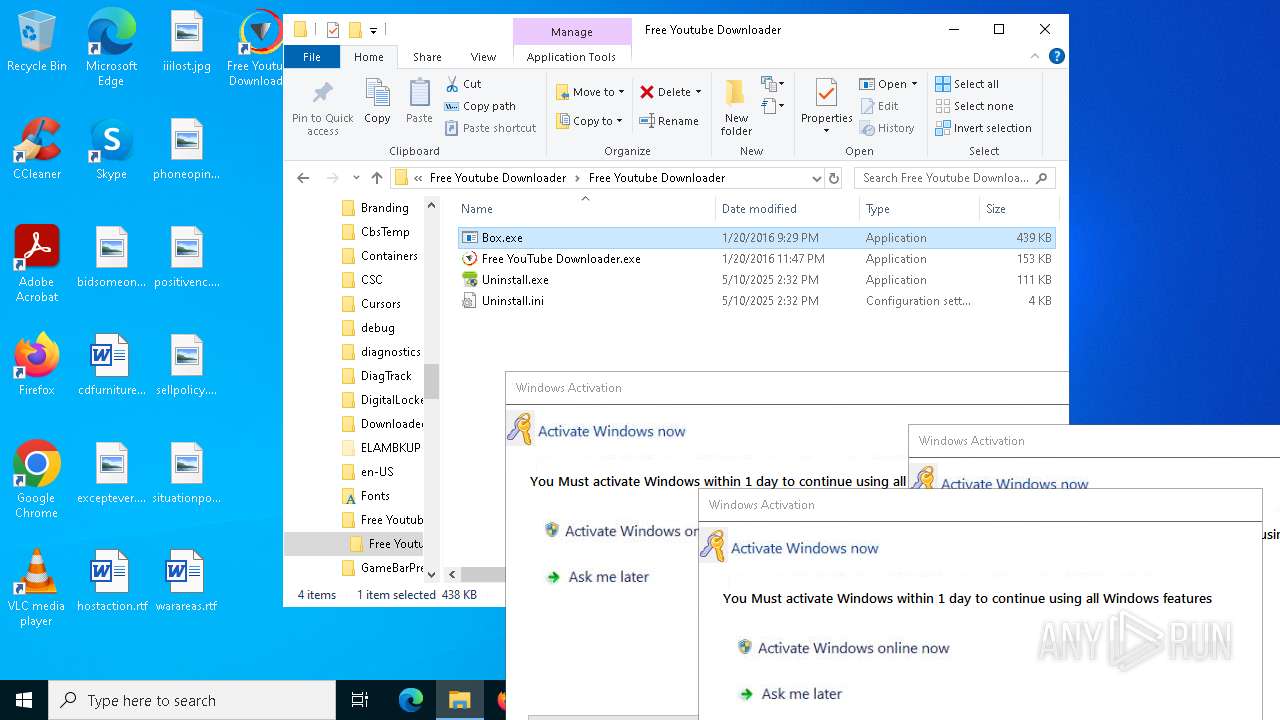Select Cut in the Clipboard group

point(463,84)
